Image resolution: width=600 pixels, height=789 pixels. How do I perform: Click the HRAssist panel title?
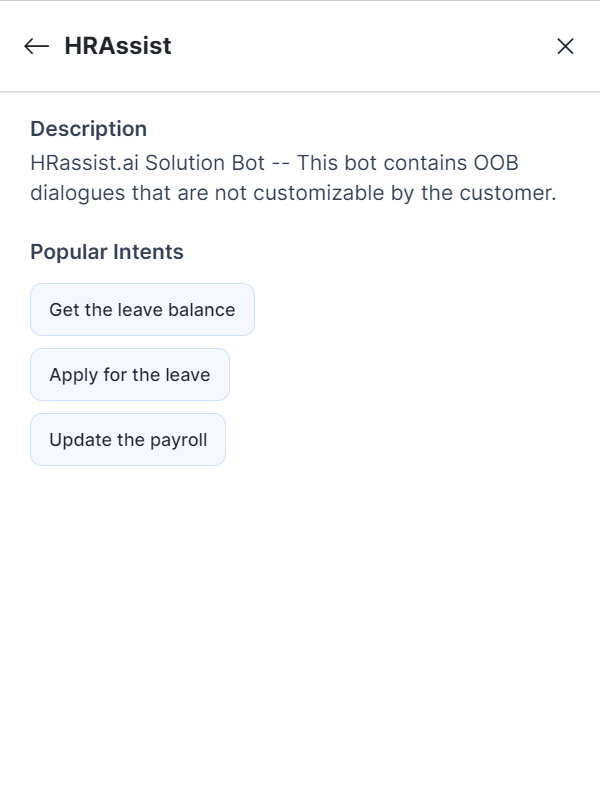118,46
